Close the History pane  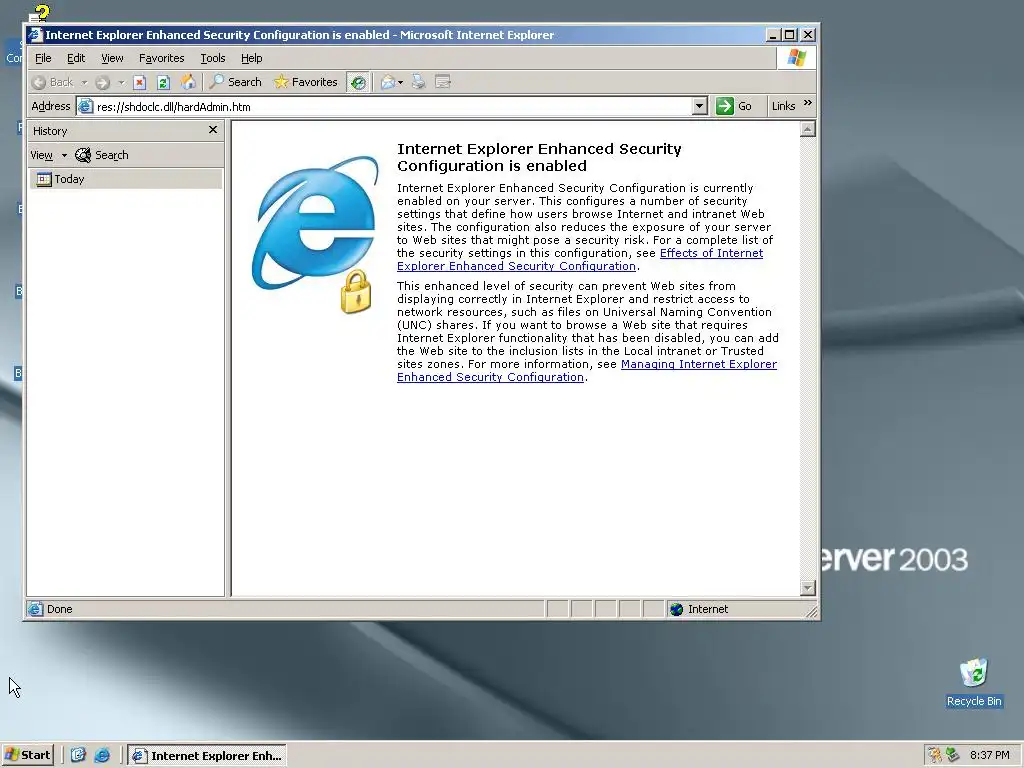click(x=213, y=130)
